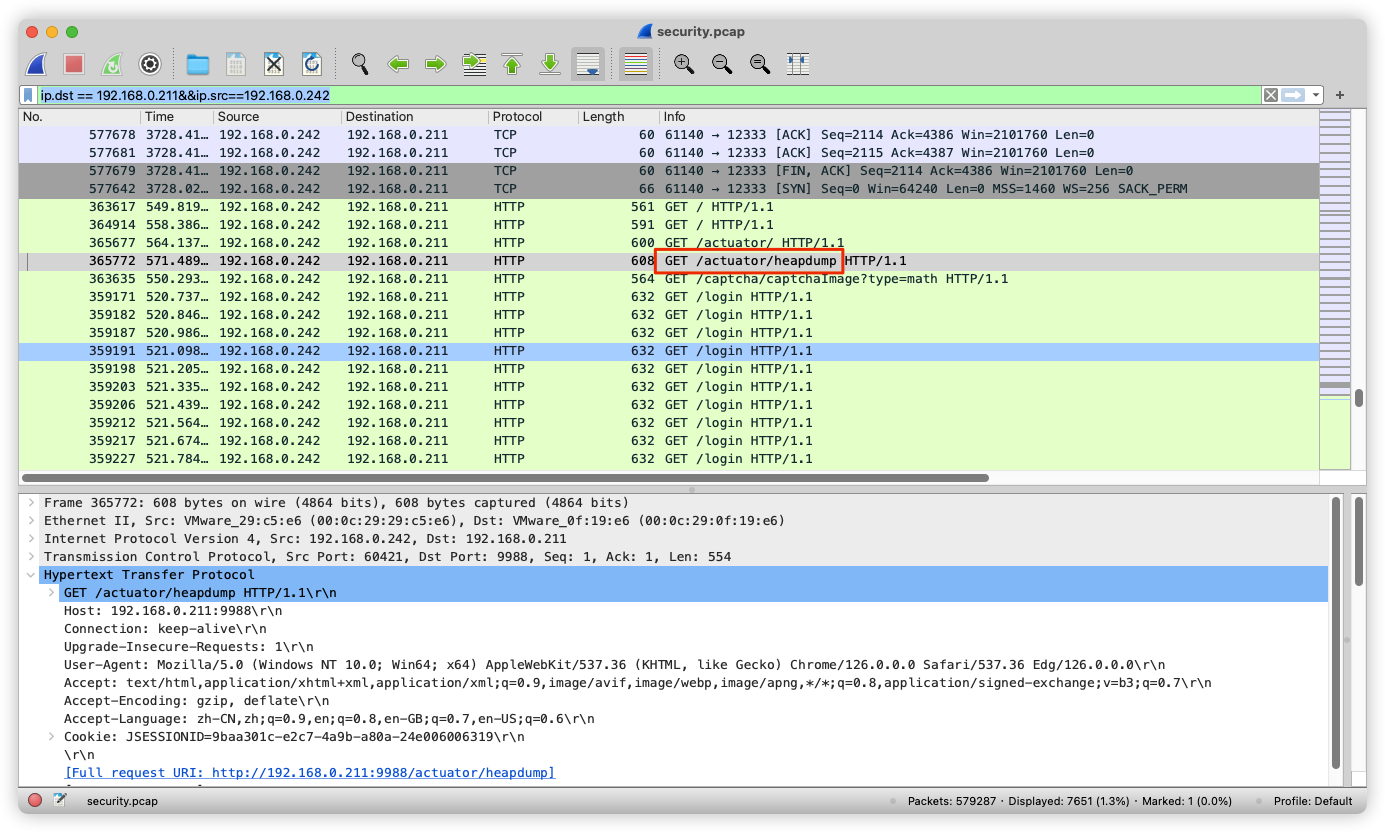Select the Host: 192.168.0.211:9988 line
This screenshot has width=1385, height=832.
click(173, 611)
